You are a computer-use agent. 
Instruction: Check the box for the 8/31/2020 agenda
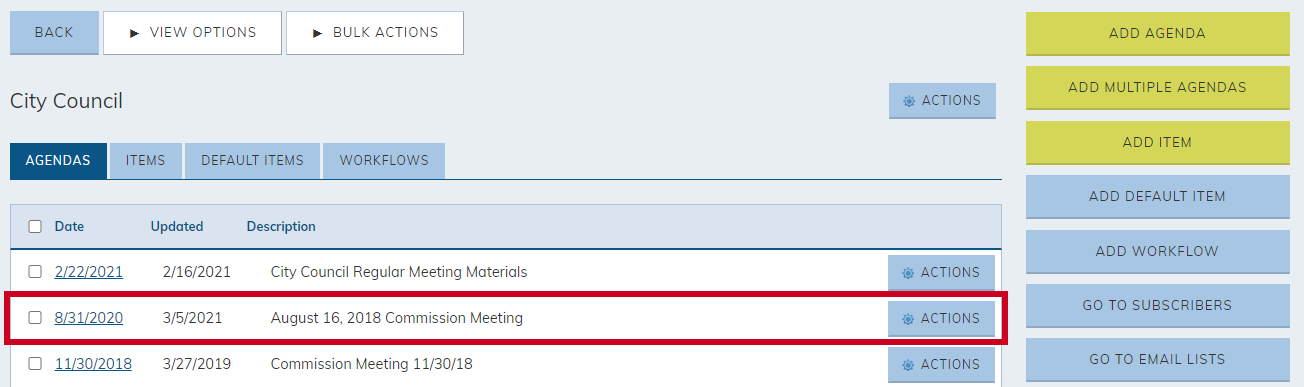pos(35,318)
